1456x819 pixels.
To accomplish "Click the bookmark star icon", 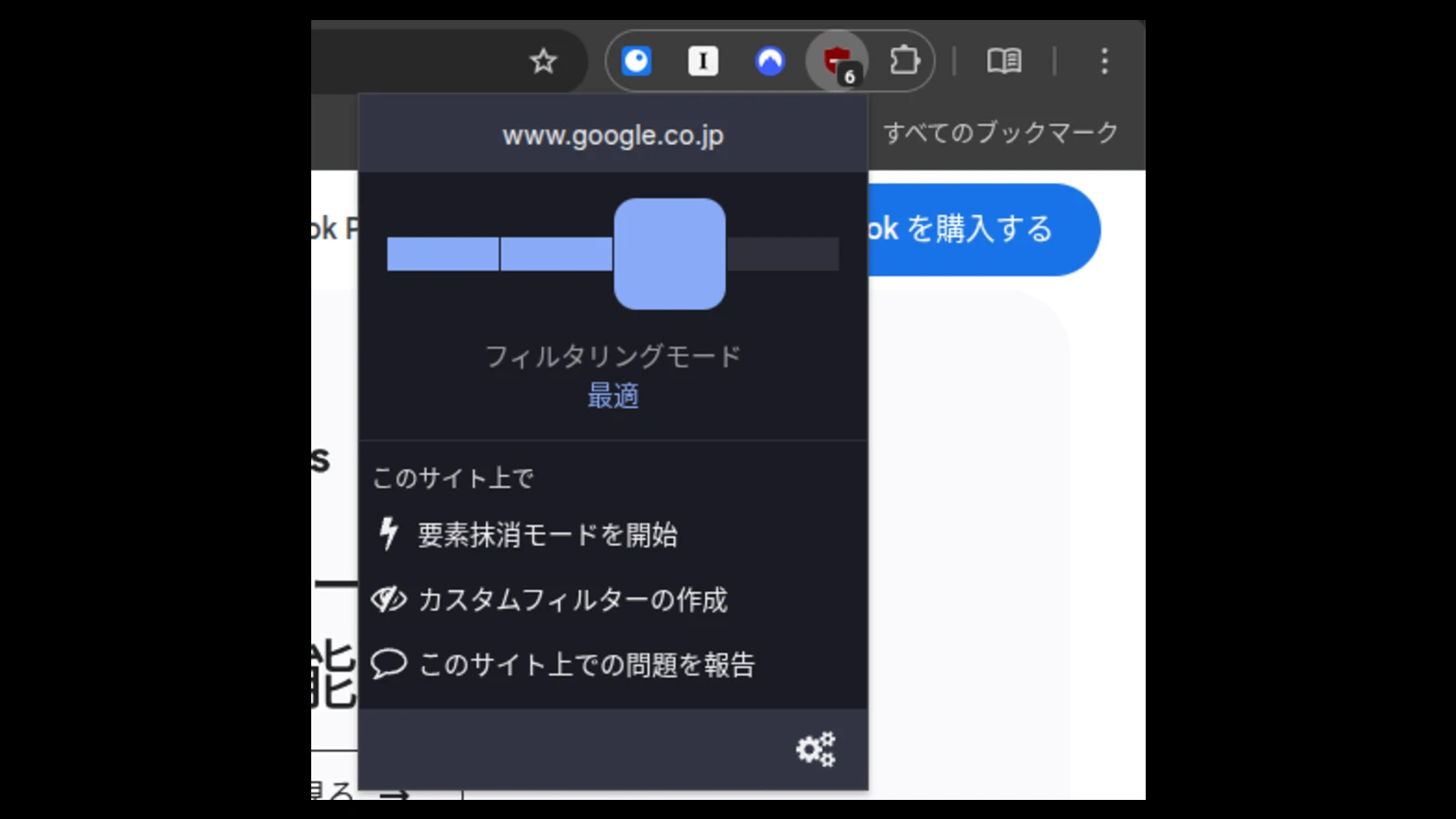I will (543, 61).
